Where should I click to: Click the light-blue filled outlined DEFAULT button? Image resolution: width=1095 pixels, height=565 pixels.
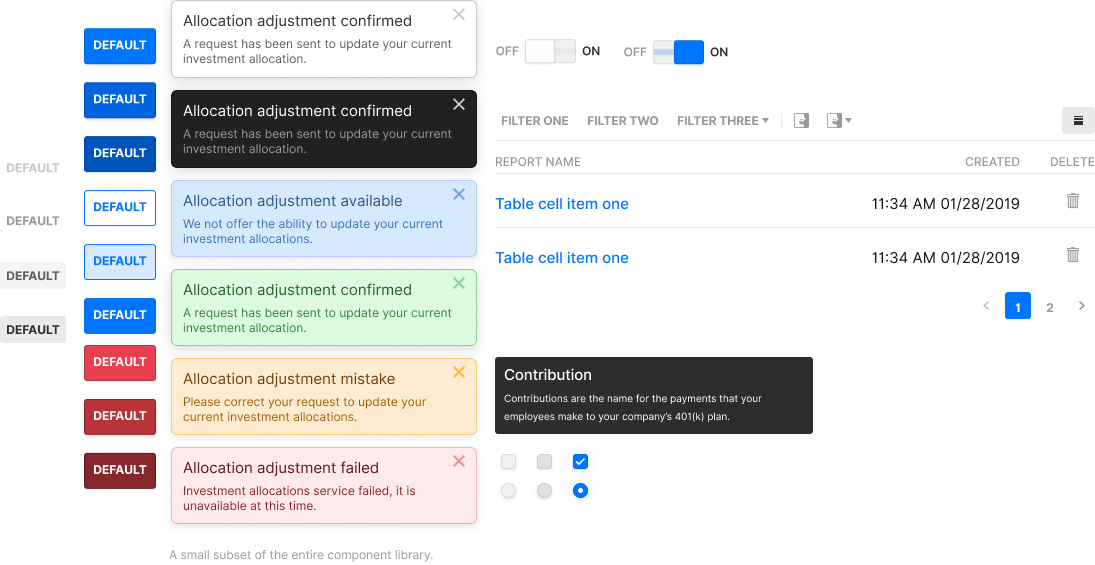click(x=120, y=261)
